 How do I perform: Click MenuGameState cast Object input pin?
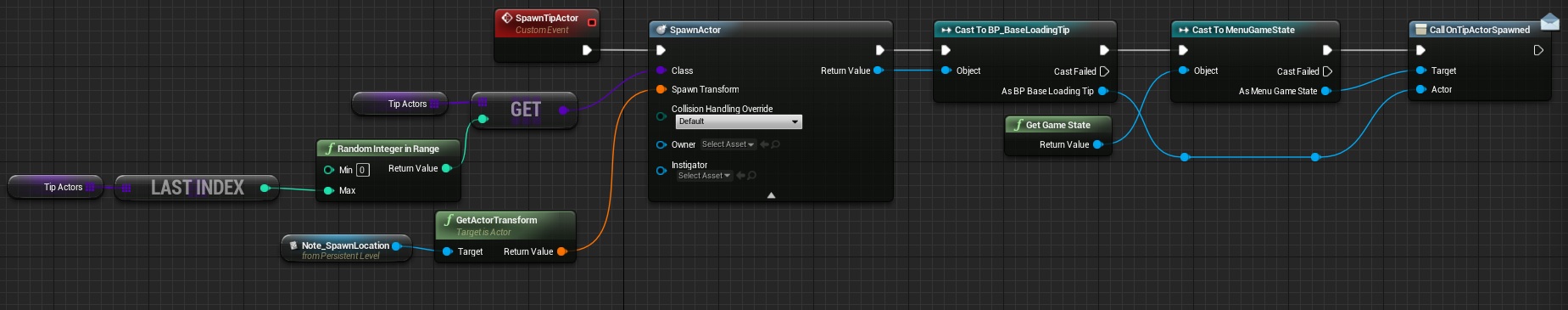point(1183,70)
